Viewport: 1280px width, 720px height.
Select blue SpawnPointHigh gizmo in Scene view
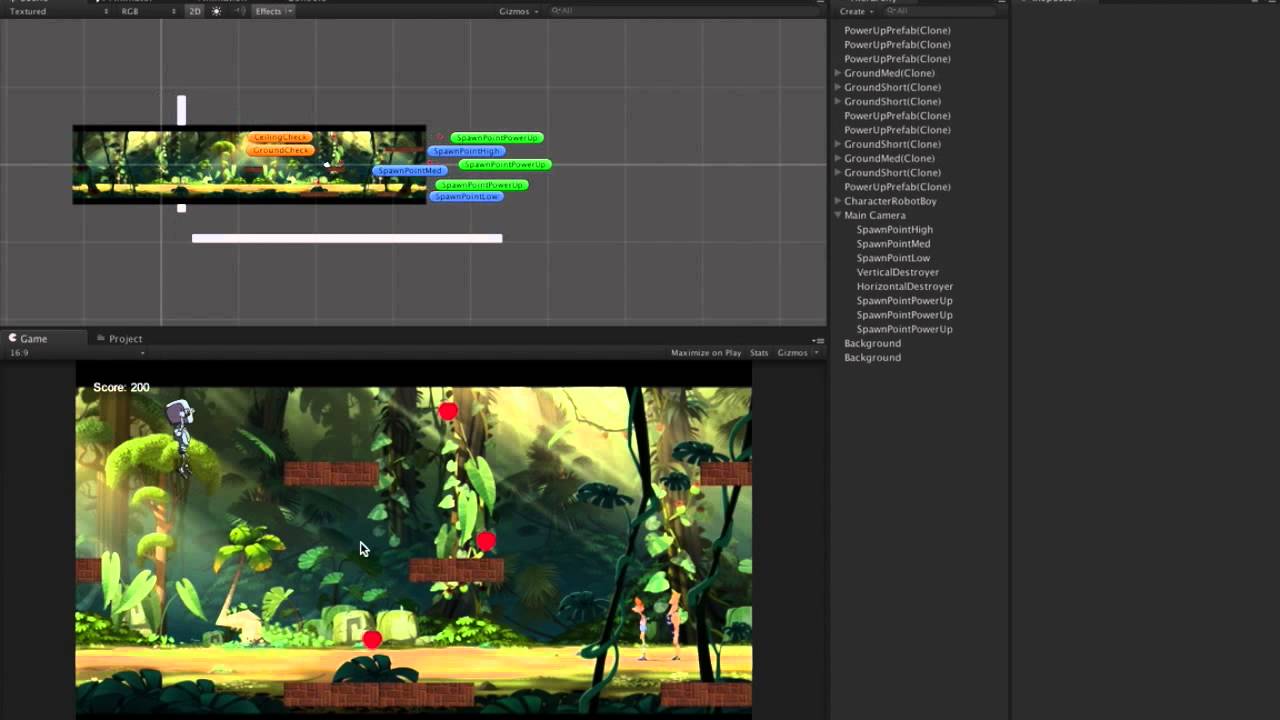[x=466, y=151]
